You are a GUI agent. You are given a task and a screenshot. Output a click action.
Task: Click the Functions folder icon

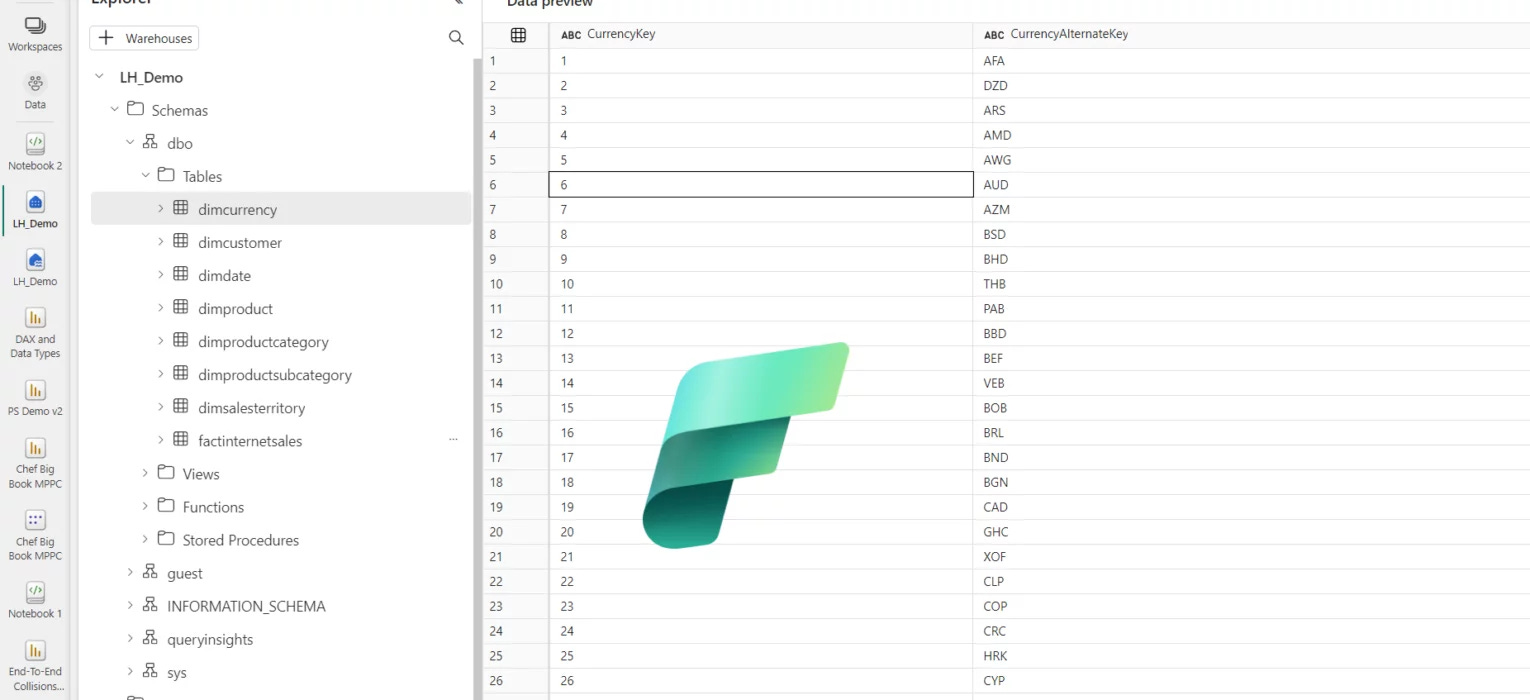point(166,506)
